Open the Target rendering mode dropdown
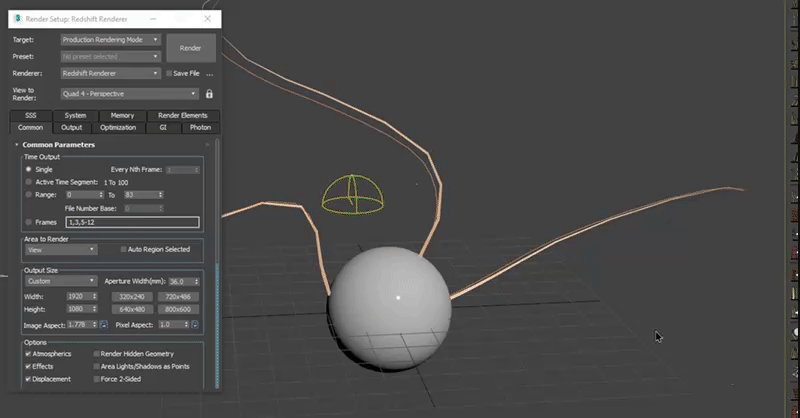Viewport: 800px width, 418px height. point(110,40)
